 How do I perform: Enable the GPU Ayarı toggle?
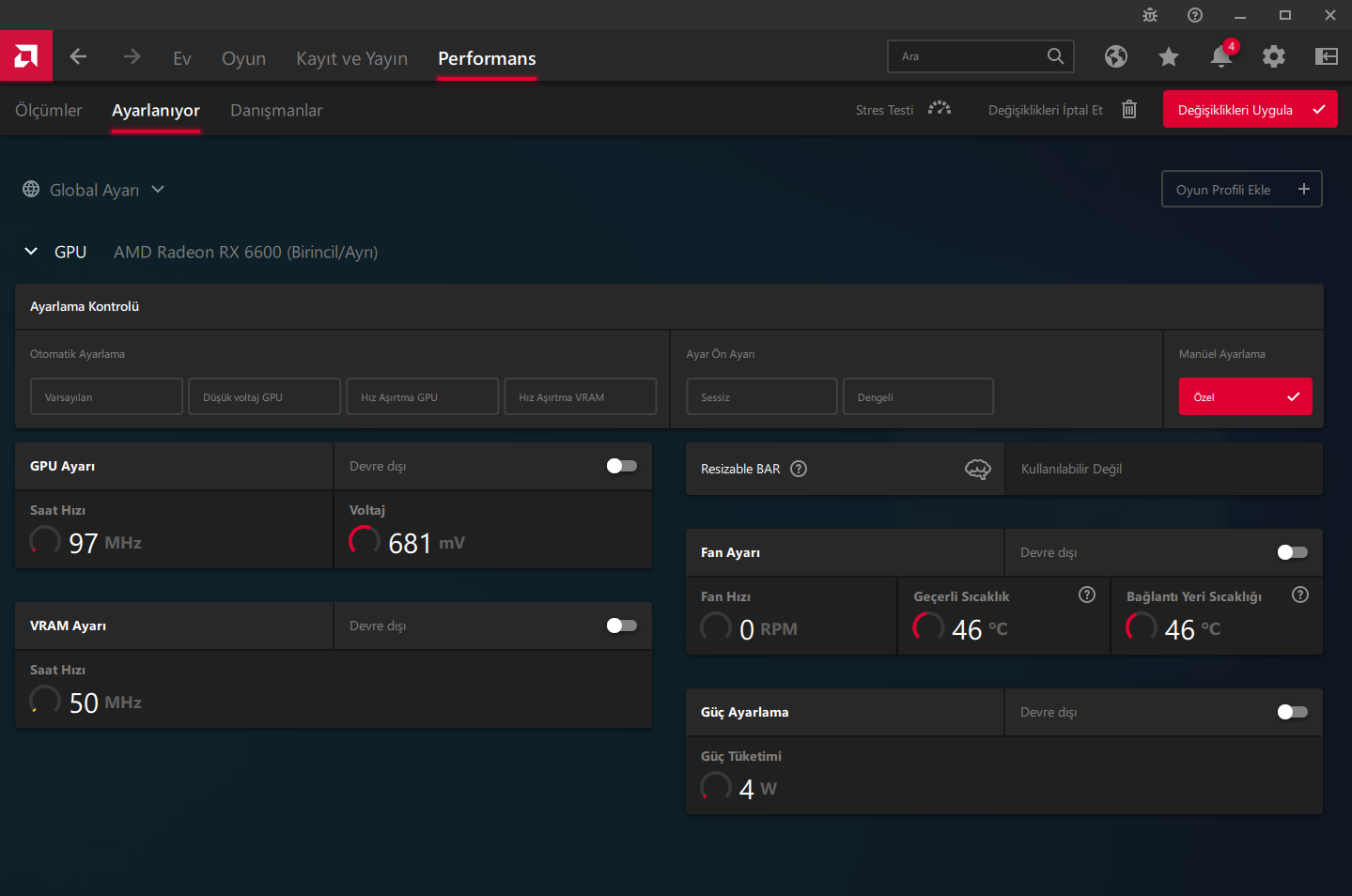click(621, 466)
